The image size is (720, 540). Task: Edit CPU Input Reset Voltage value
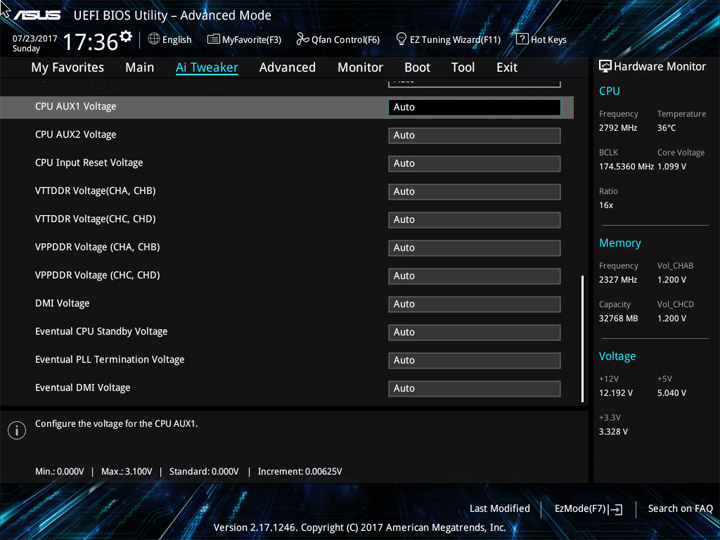pos(474,163)
